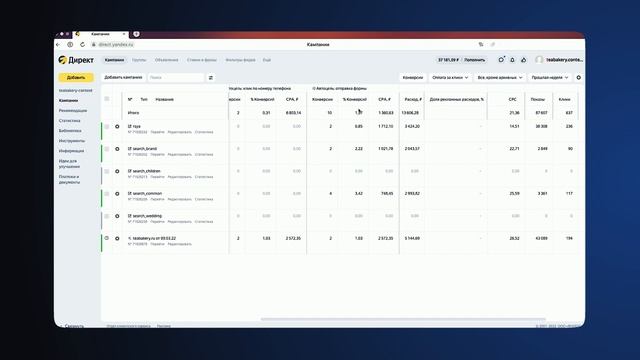640x360 pixels.
Task: Click translate icon in browser address bar
Action: (481, 44)
